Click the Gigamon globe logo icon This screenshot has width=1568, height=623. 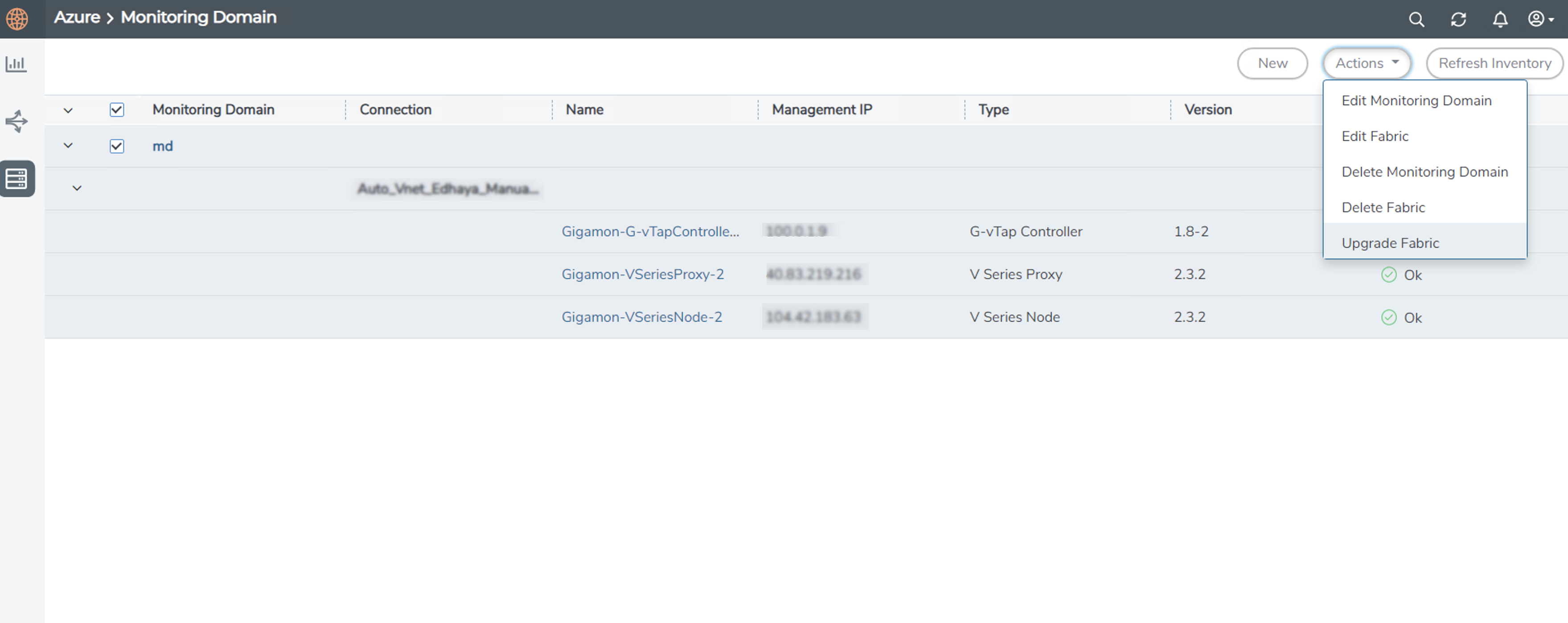point(17,19)
